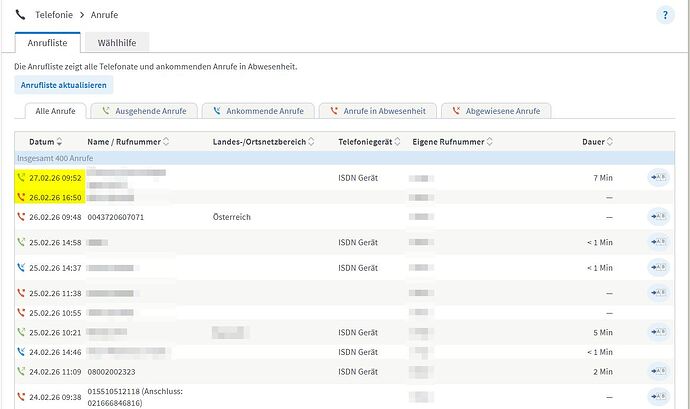
Task: Add 25.02.26 11:38 caller to phonebook
Action: pos(658,293)
